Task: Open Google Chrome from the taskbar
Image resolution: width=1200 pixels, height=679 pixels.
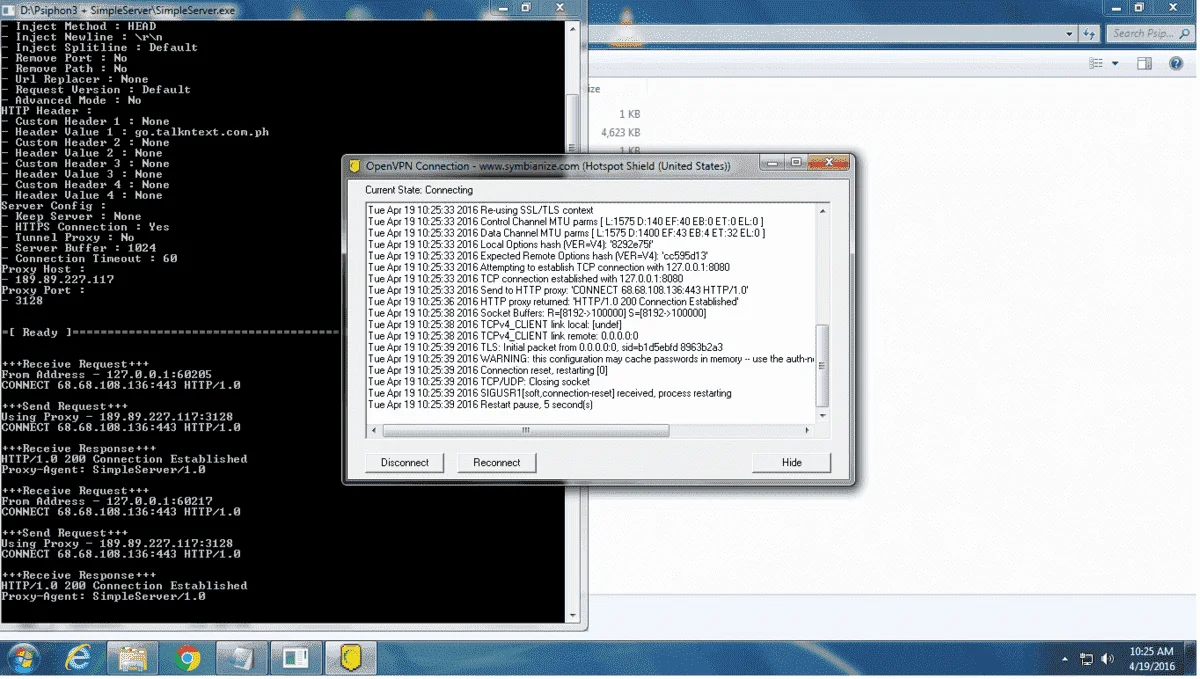Action: pyautogui.click(x=186, y=658)
